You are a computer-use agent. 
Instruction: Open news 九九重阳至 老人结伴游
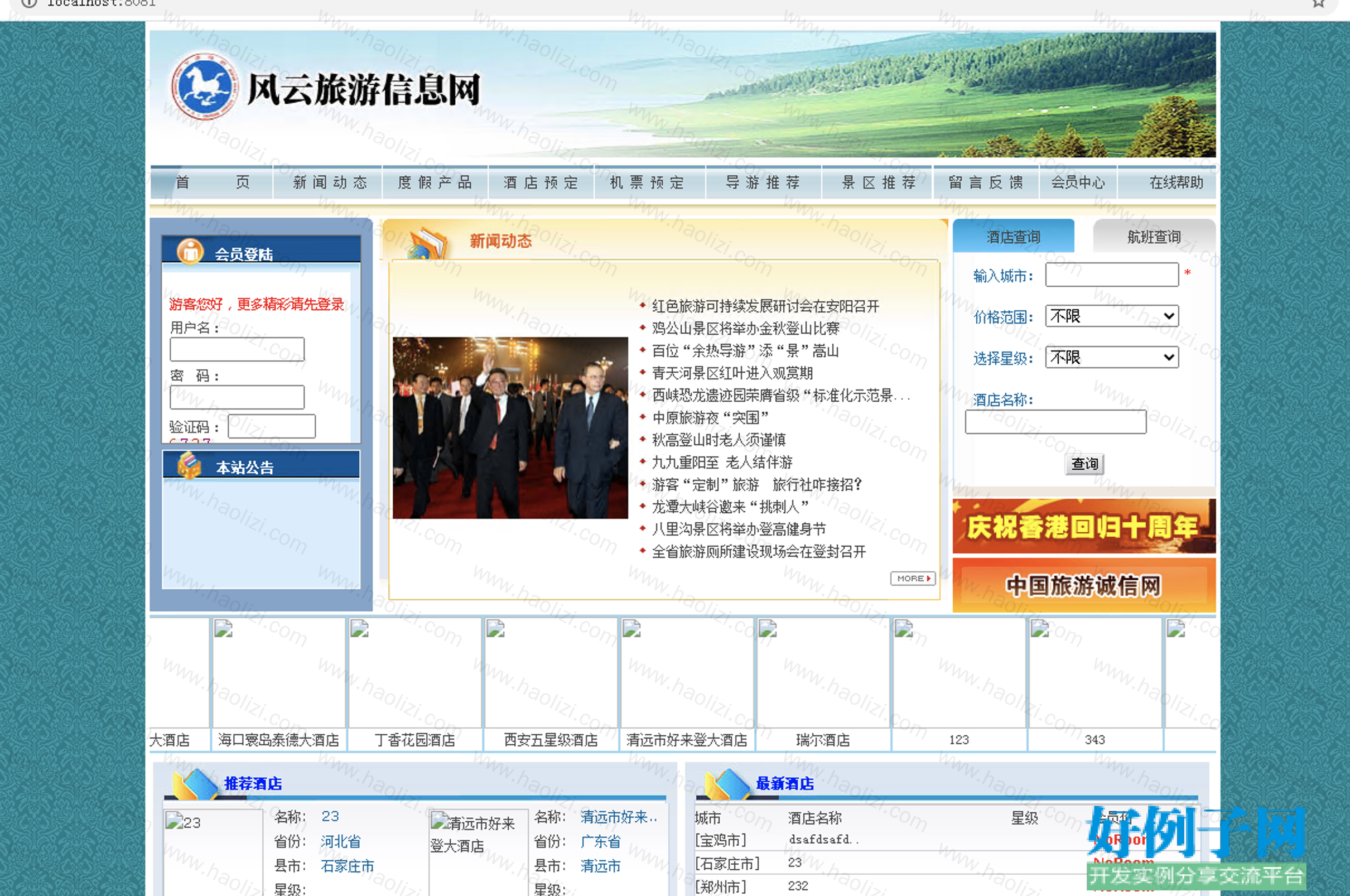pyautogui.click(x=722, y=463)
